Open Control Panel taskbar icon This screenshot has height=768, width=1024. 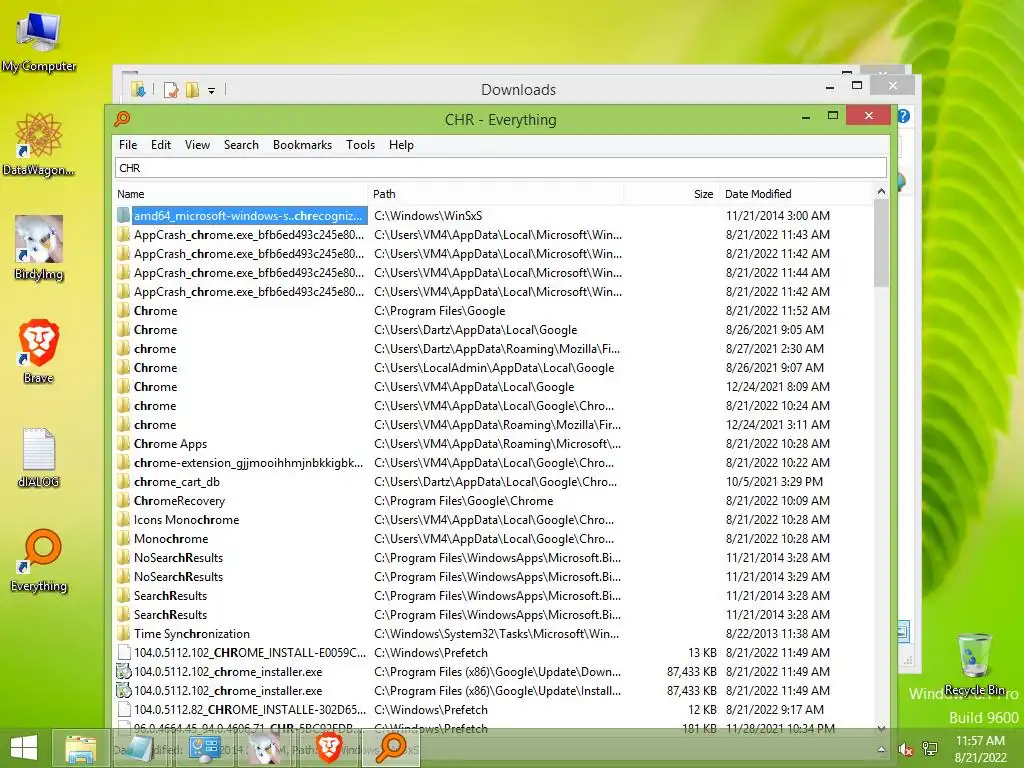(204, 748)
